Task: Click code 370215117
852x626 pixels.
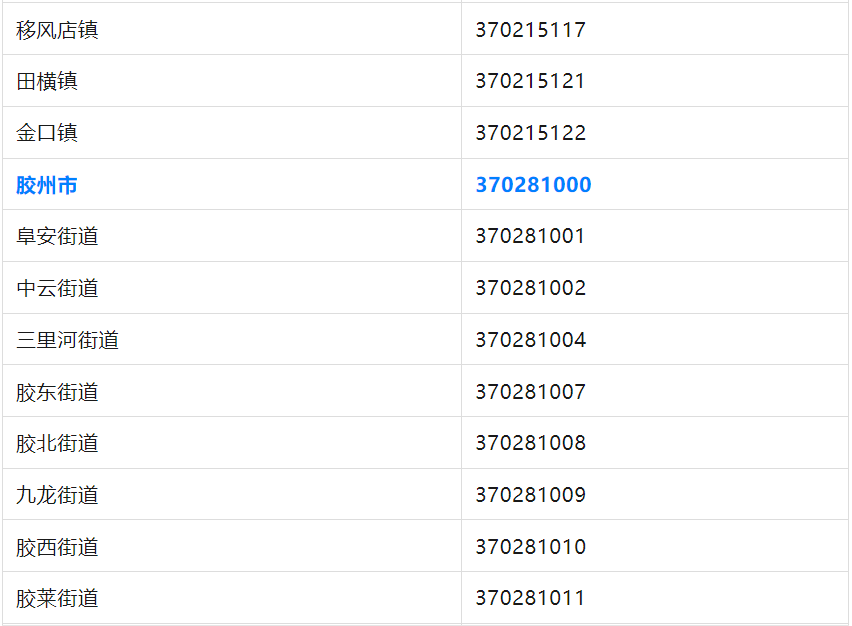Action: tap(530, 30)
